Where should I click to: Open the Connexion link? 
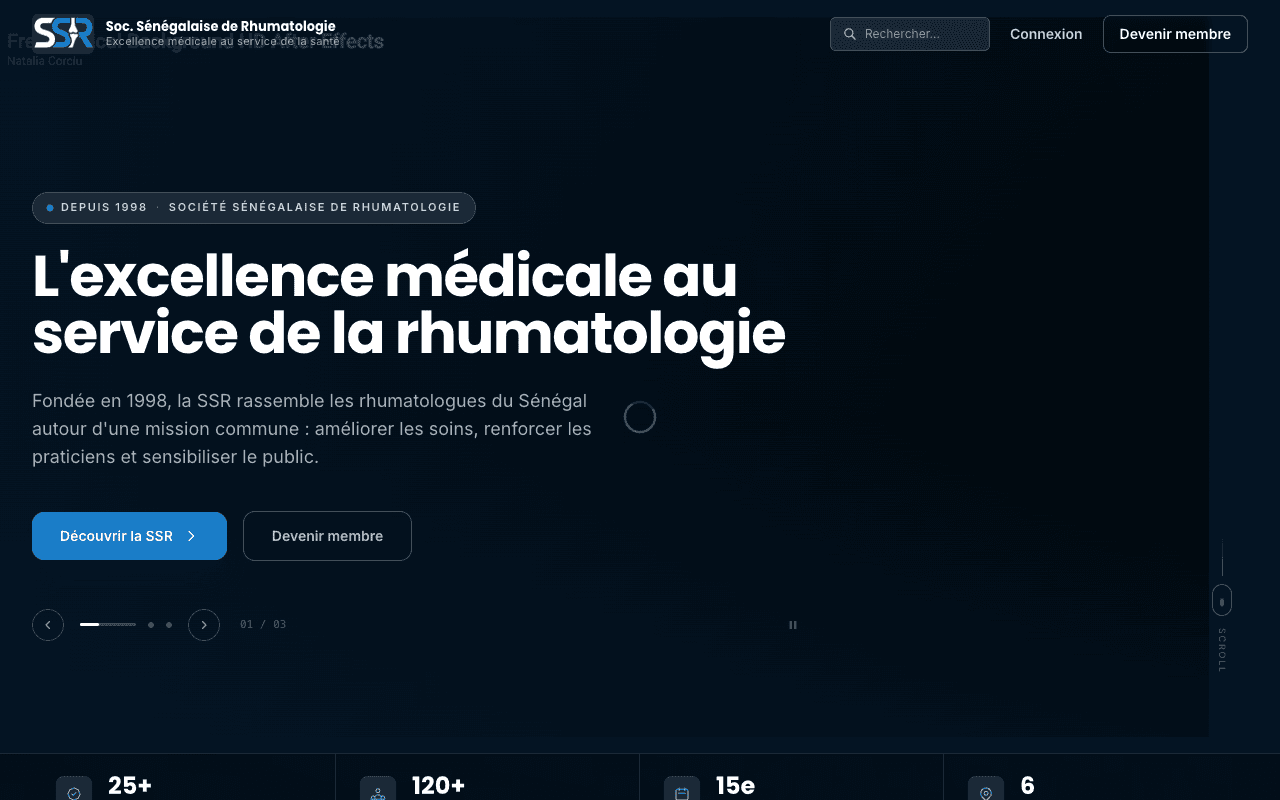point(1046,34)
